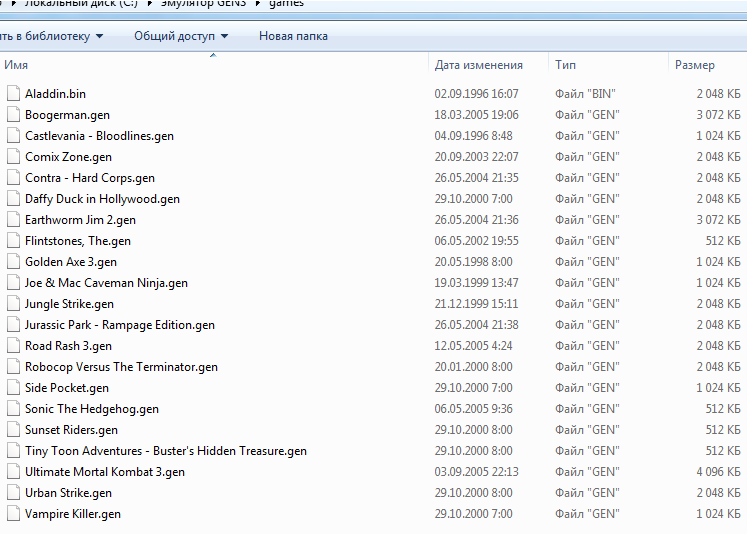Screen dimensions: 747x534
Task: Select Daffy Duck in Hollywood.gen name
Action: pos(102,199)
